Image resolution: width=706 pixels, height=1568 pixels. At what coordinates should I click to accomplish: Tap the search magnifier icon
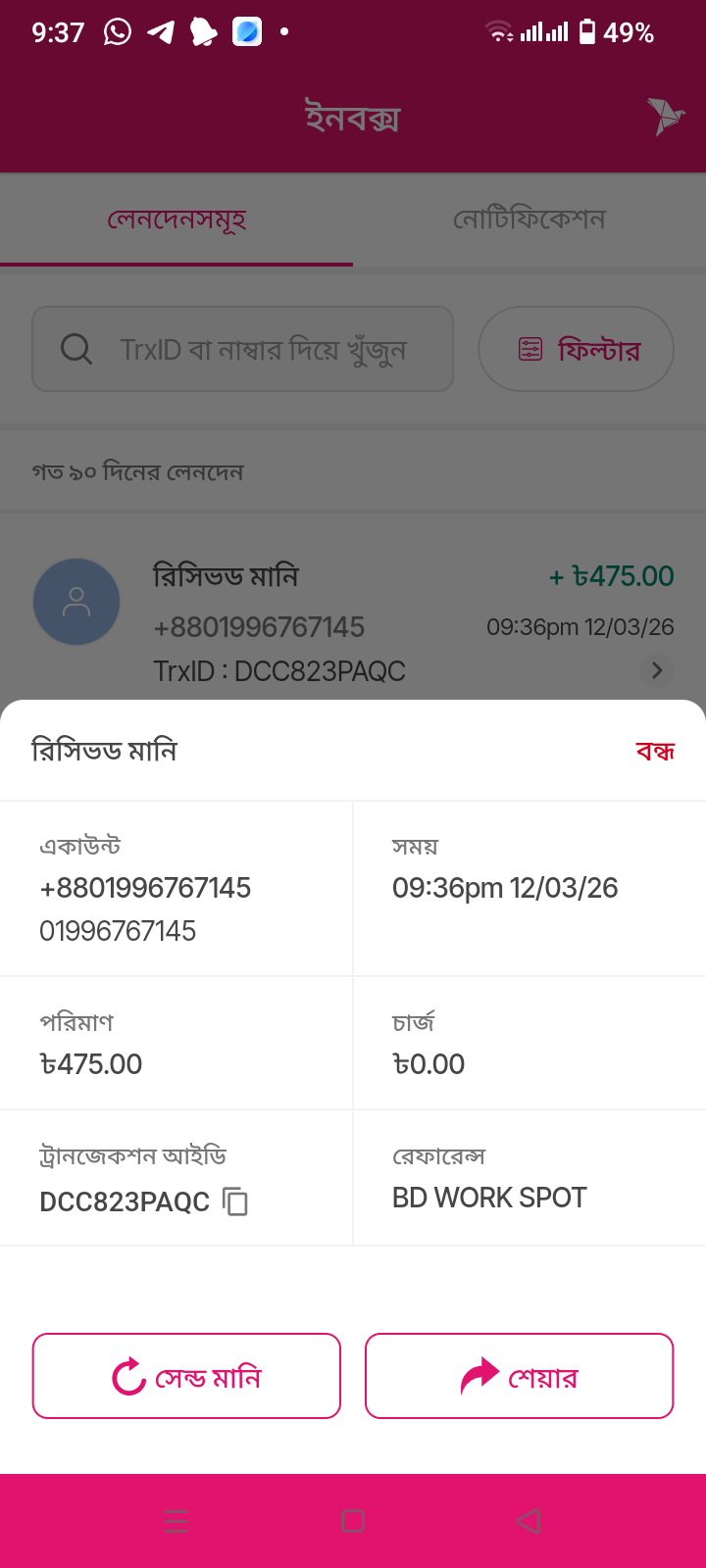tap(76, 349)
